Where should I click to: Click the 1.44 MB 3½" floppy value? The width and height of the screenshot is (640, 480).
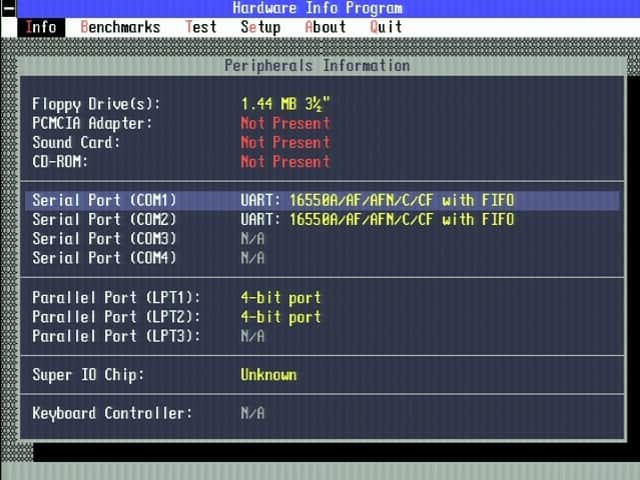tap(285, 104)
